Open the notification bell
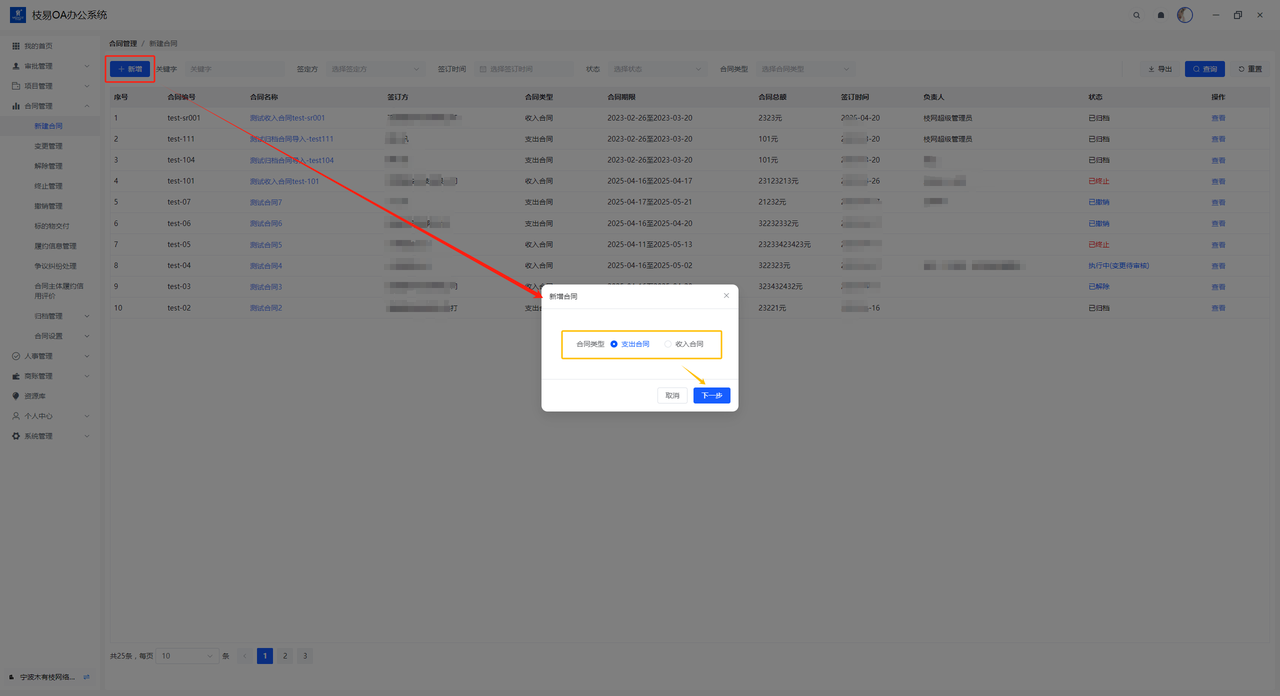Viewport: 1280px width, 696px height. coord(1160,15)
